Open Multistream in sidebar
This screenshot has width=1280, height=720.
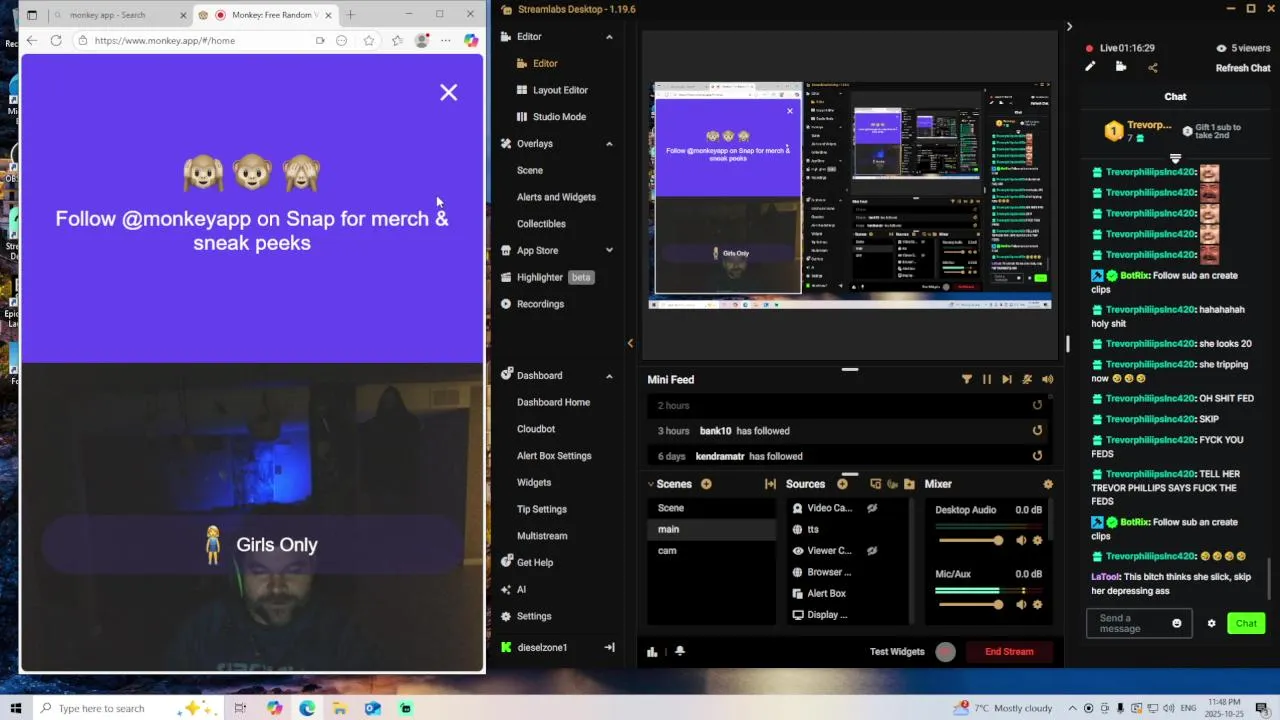tap(542, 536)
